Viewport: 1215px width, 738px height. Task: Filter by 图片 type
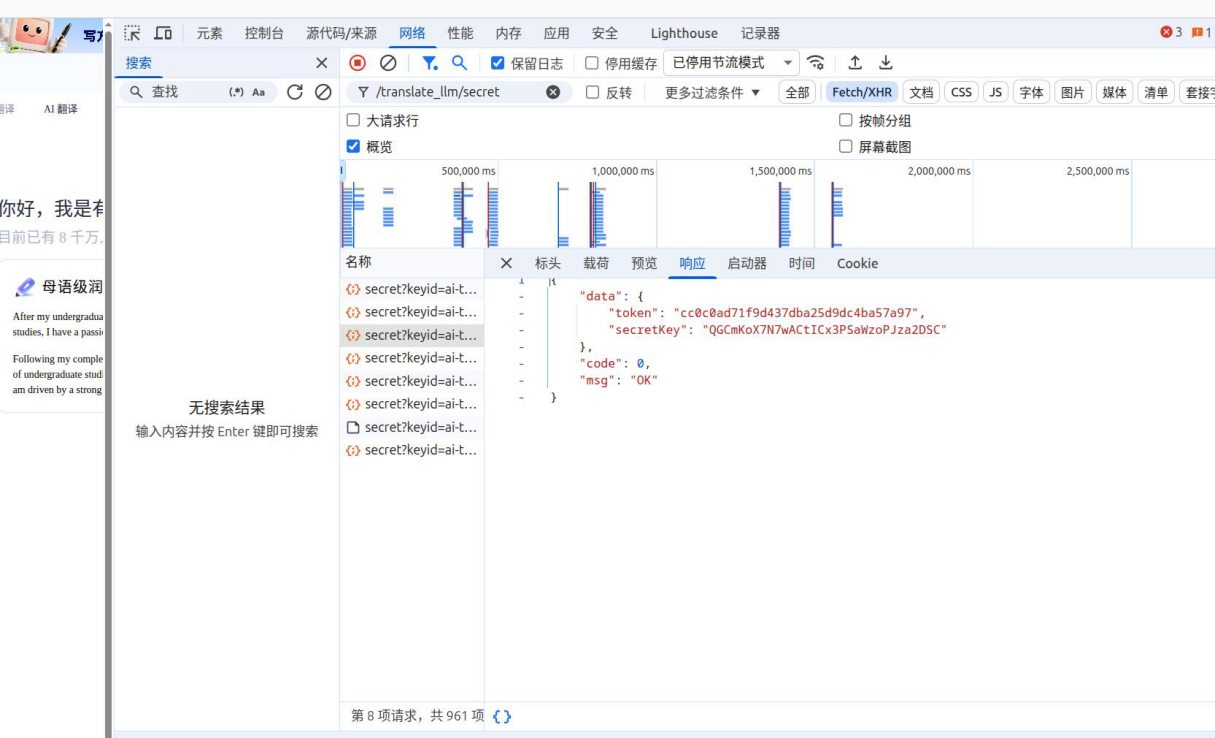pos(1072,92)
